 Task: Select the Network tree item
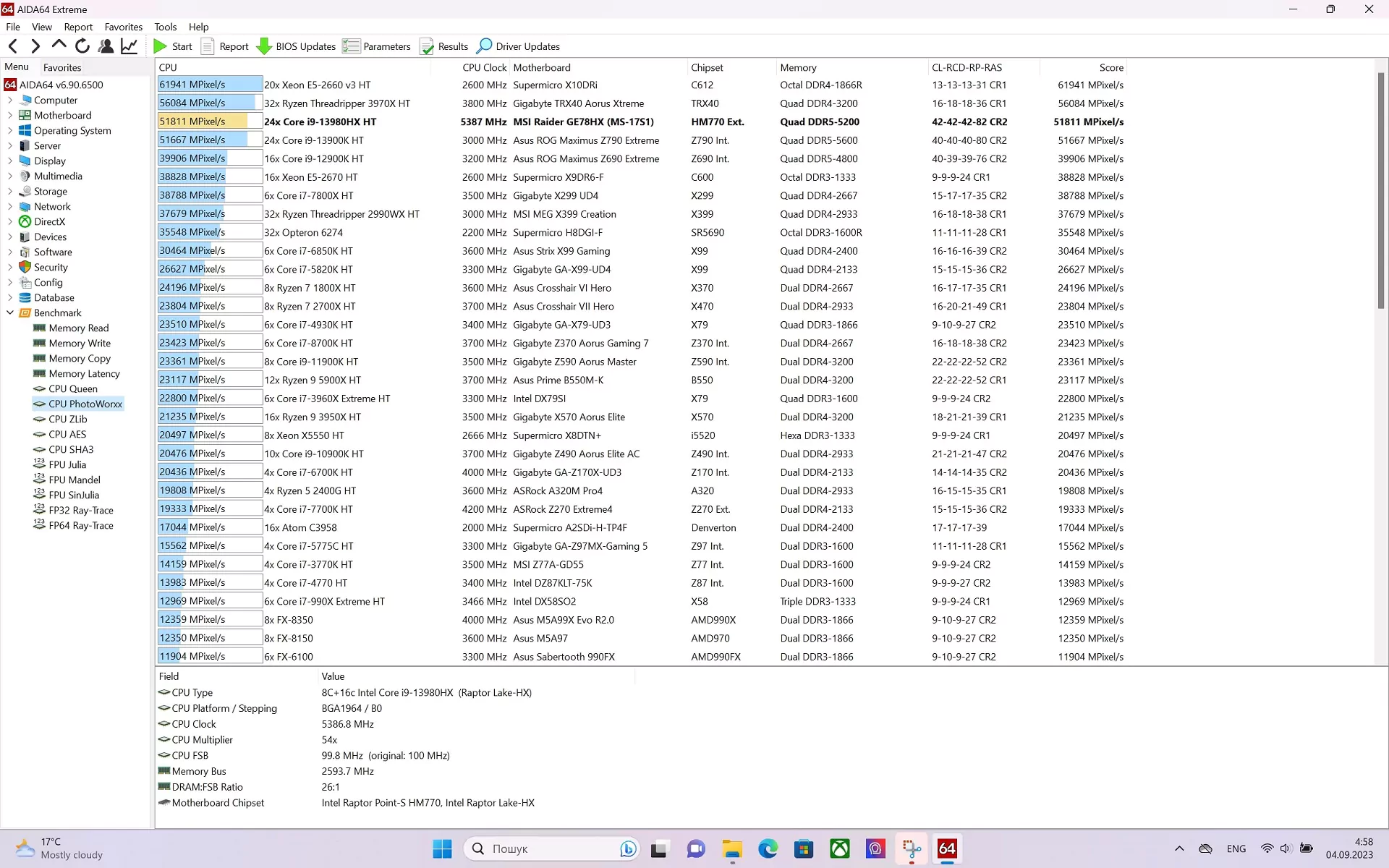tap(52, 206)
